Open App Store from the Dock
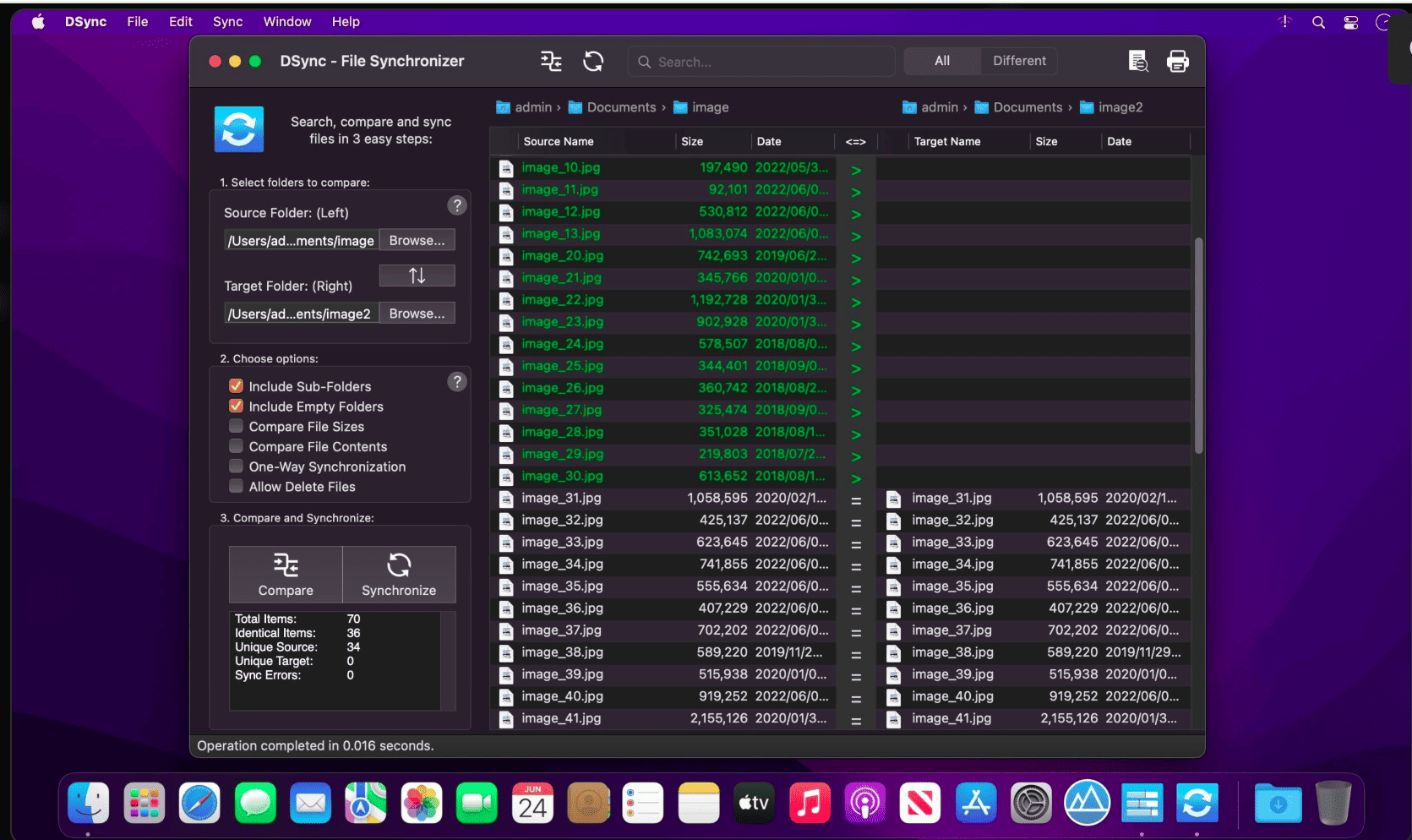The width and height of the screenshot is (1412, 840). (x=976, y=803)
